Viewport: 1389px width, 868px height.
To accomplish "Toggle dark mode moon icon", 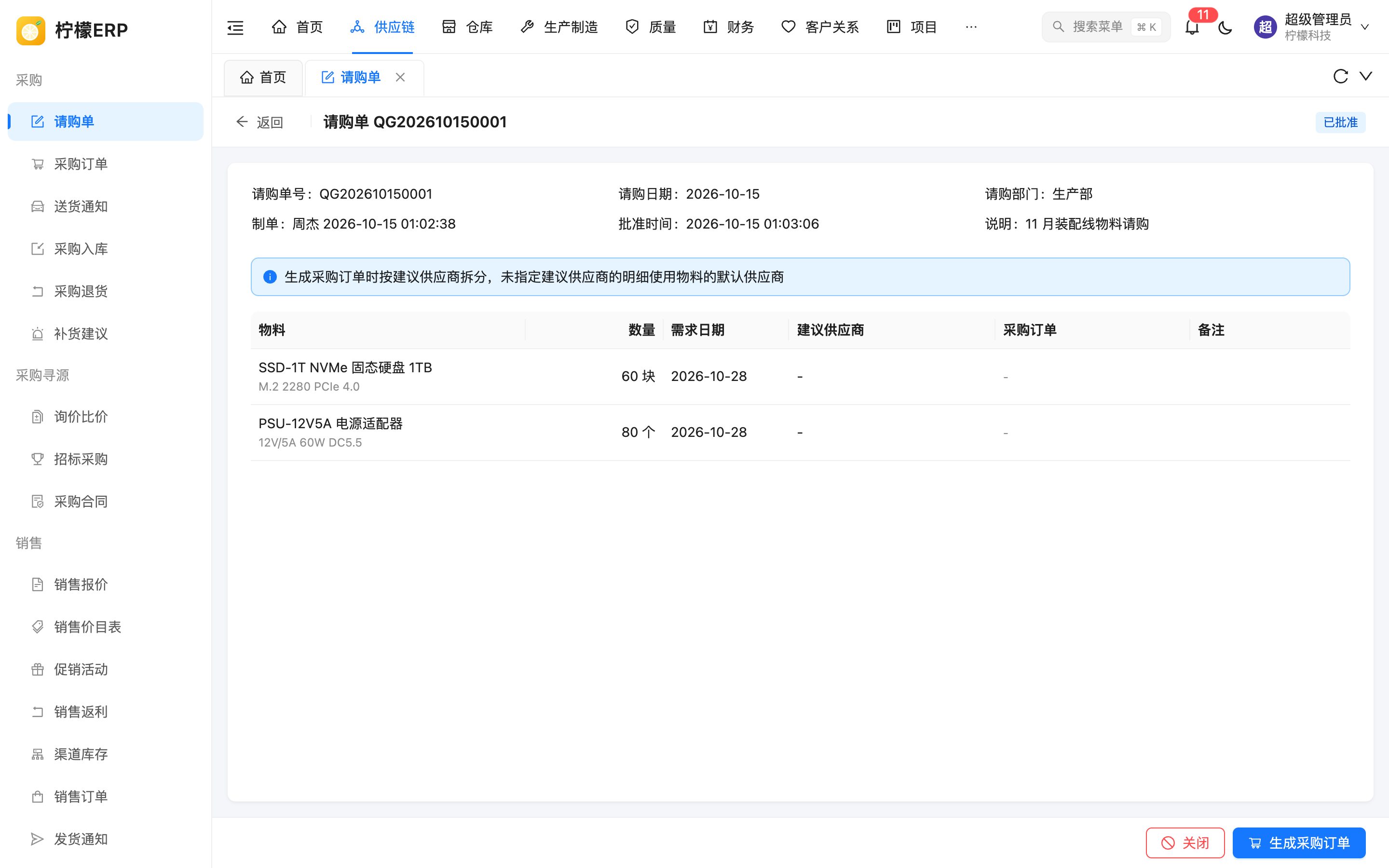I will click(1225, 27).
